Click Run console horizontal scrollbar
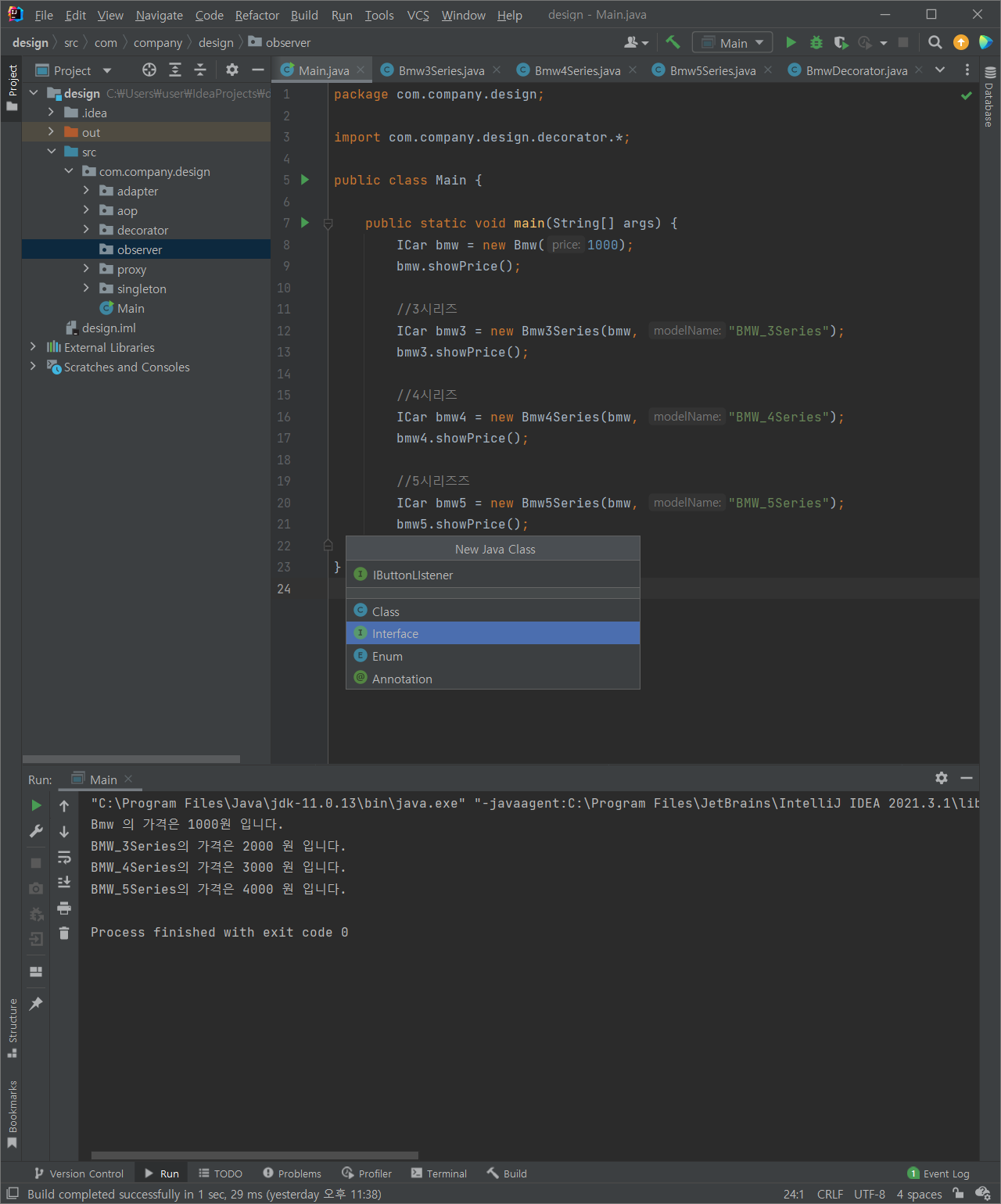 (255, 1155)
